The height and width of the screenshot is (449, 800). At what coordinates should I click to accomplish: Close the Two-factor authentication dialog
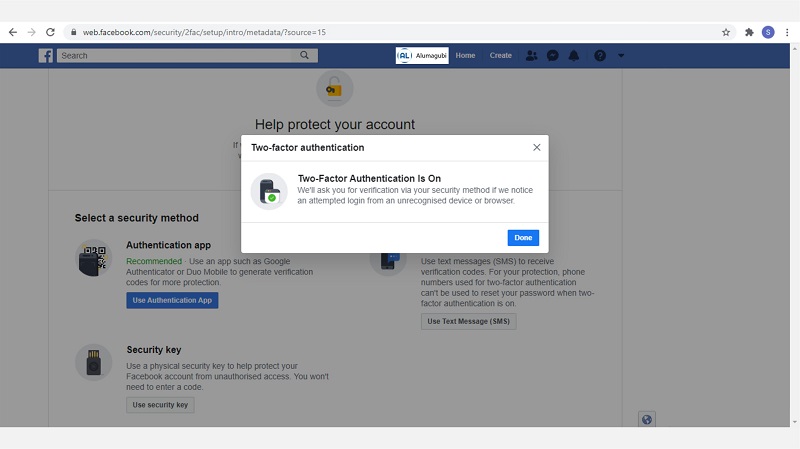coord(537,147)
